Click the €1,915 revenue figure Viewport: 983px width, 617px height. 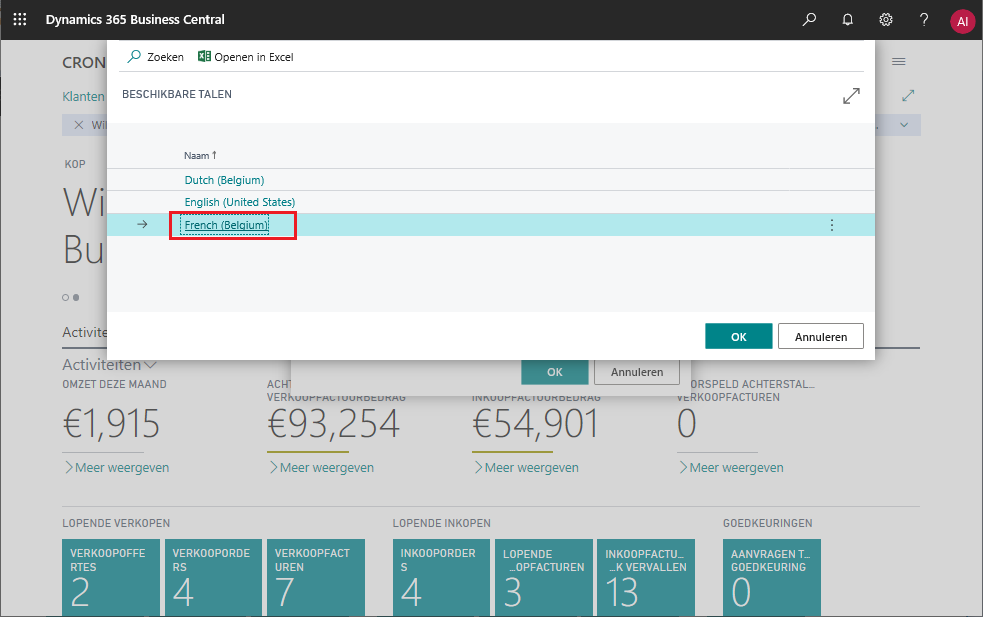112,423
